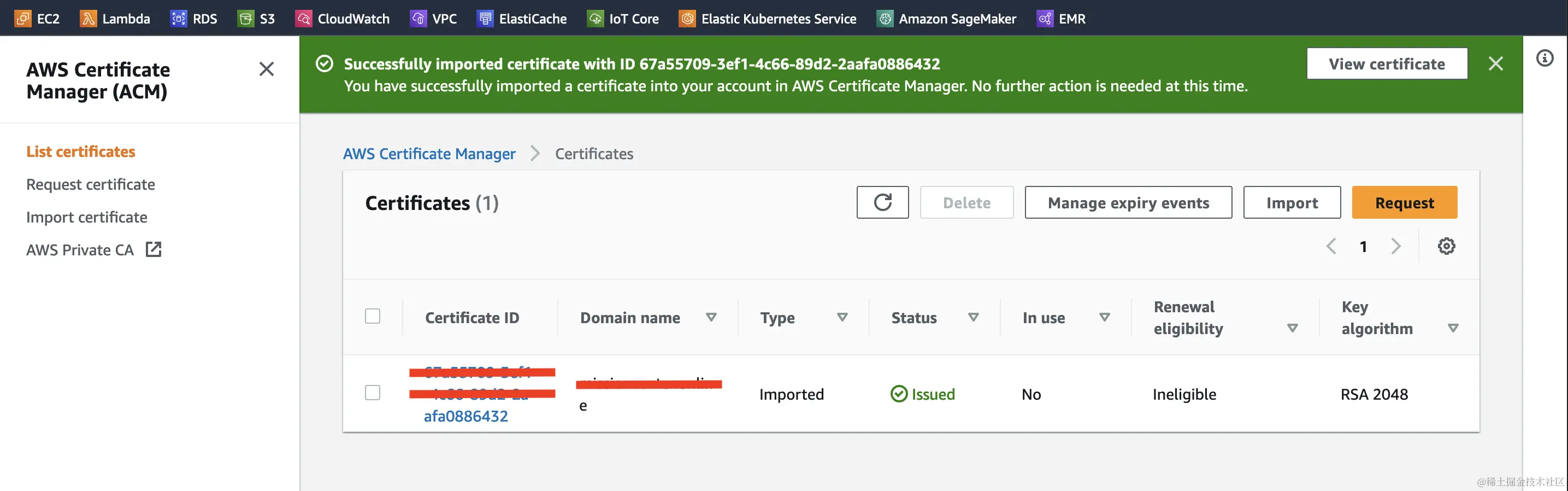This screenshot has width=1568, height=491.
Task: Sort by Domain name column arrow
Action: pyautogui.click(x=710, y=317)
